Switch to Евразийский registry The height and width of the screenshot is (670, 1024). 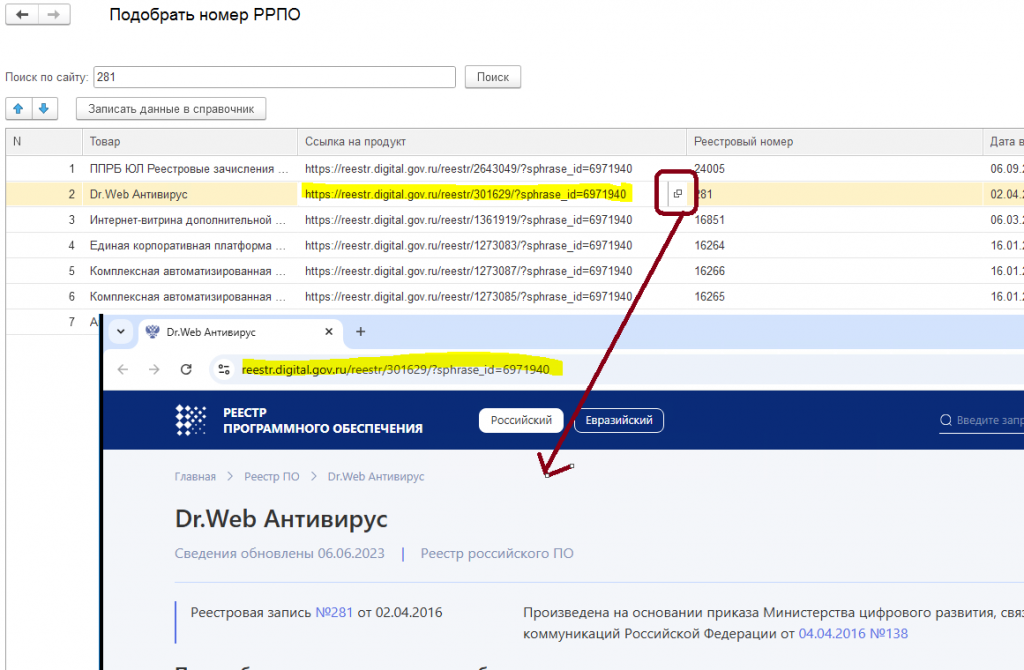pos(618,421)
